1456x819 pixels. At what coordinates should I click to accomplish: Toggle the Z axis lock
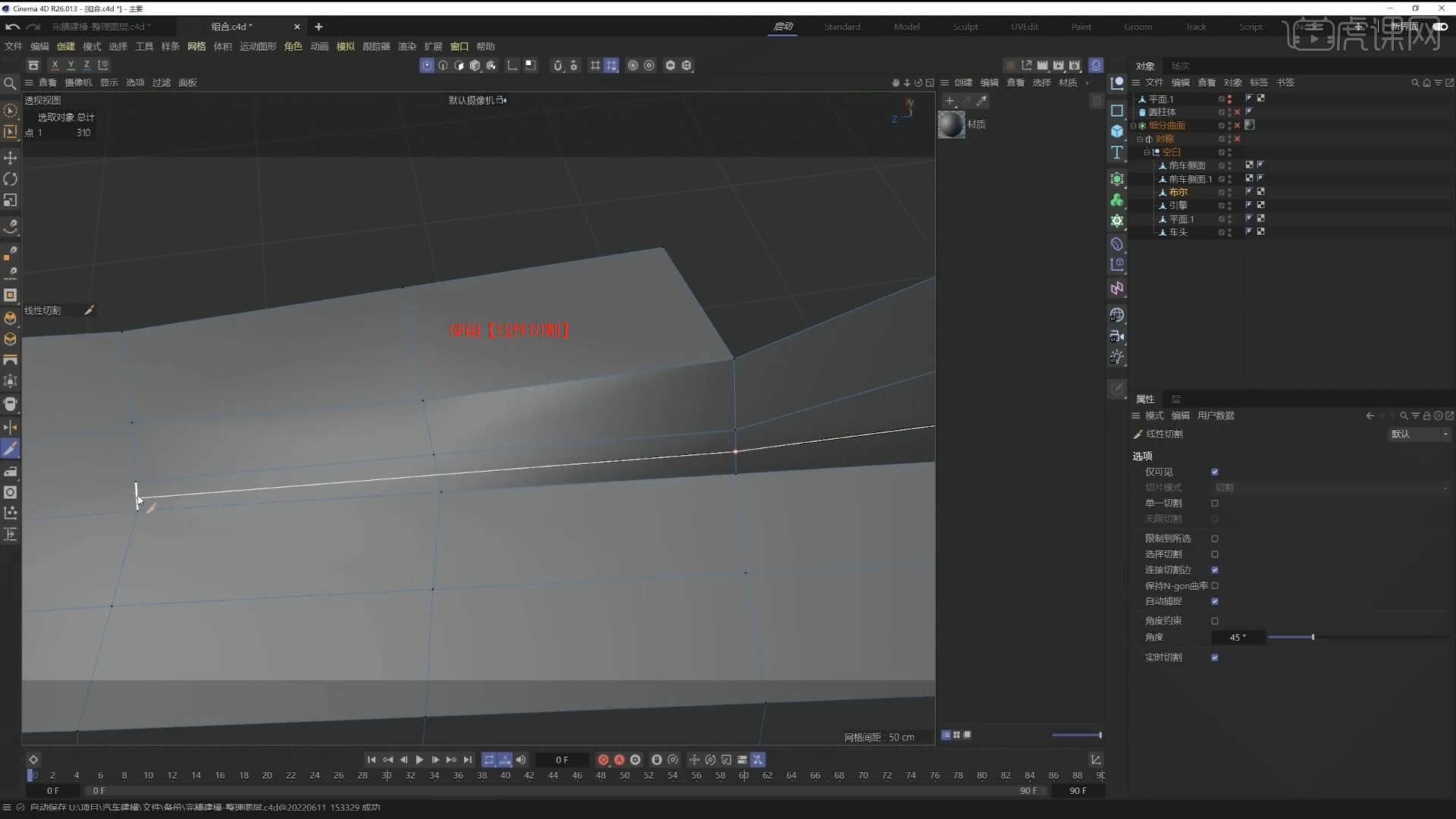pyautogui.click(x=86, y=65)
